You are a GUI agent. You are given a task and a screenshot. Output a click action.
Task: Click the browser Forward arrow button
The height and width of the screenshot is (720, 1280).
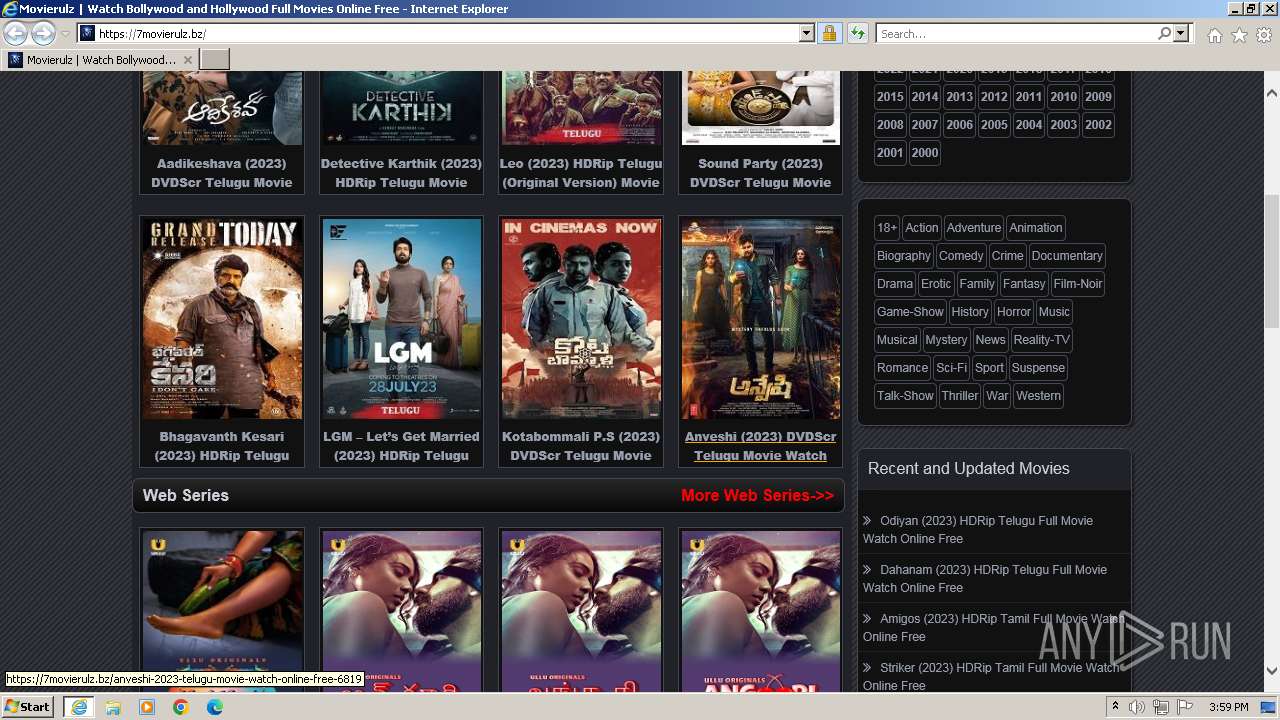[x=43, y=33]
